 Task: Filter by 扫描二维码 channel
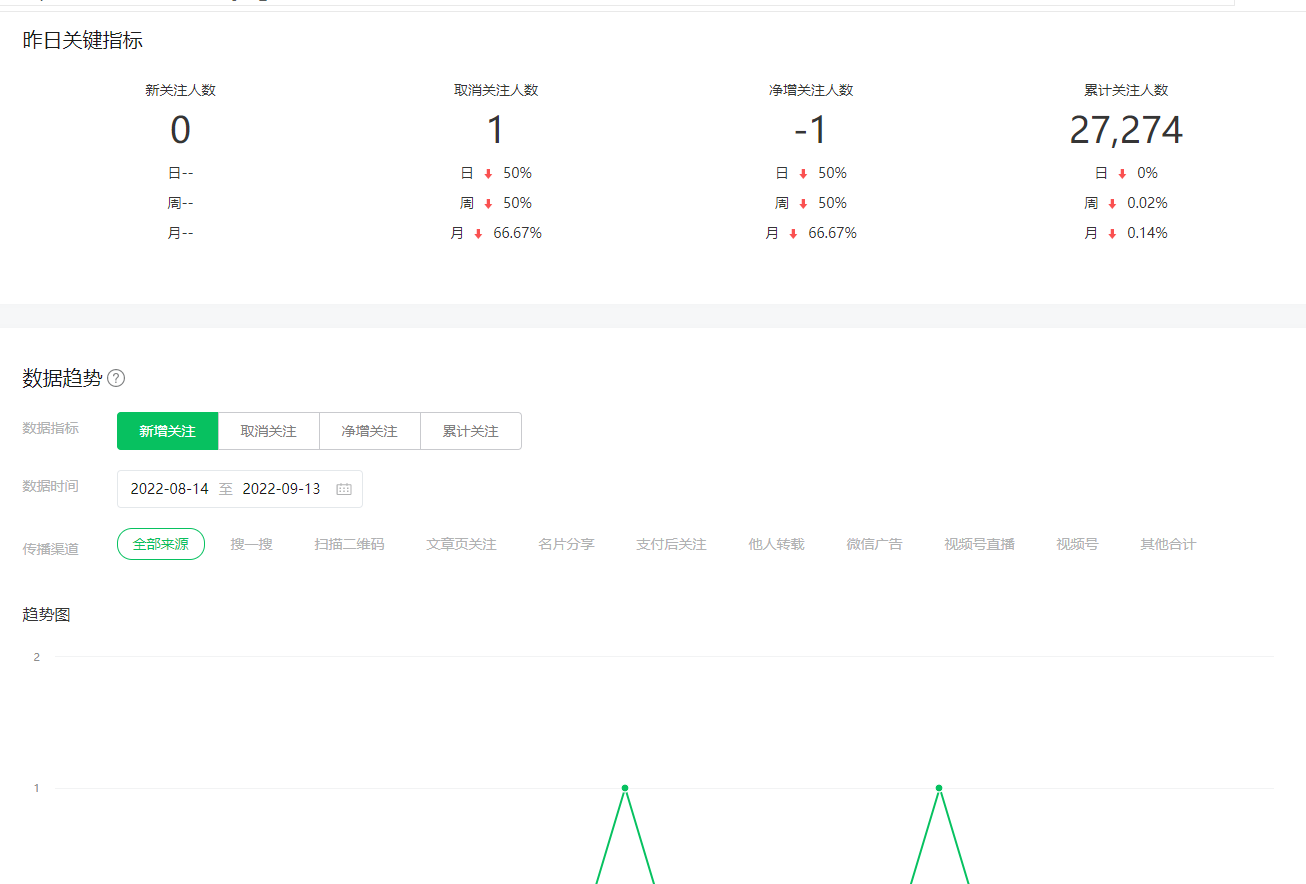click(349, 544)
